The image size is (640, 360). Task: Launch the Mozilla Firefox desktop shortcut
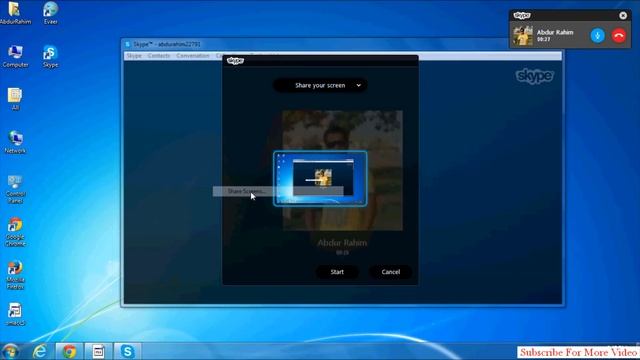(x=15, y=275)
